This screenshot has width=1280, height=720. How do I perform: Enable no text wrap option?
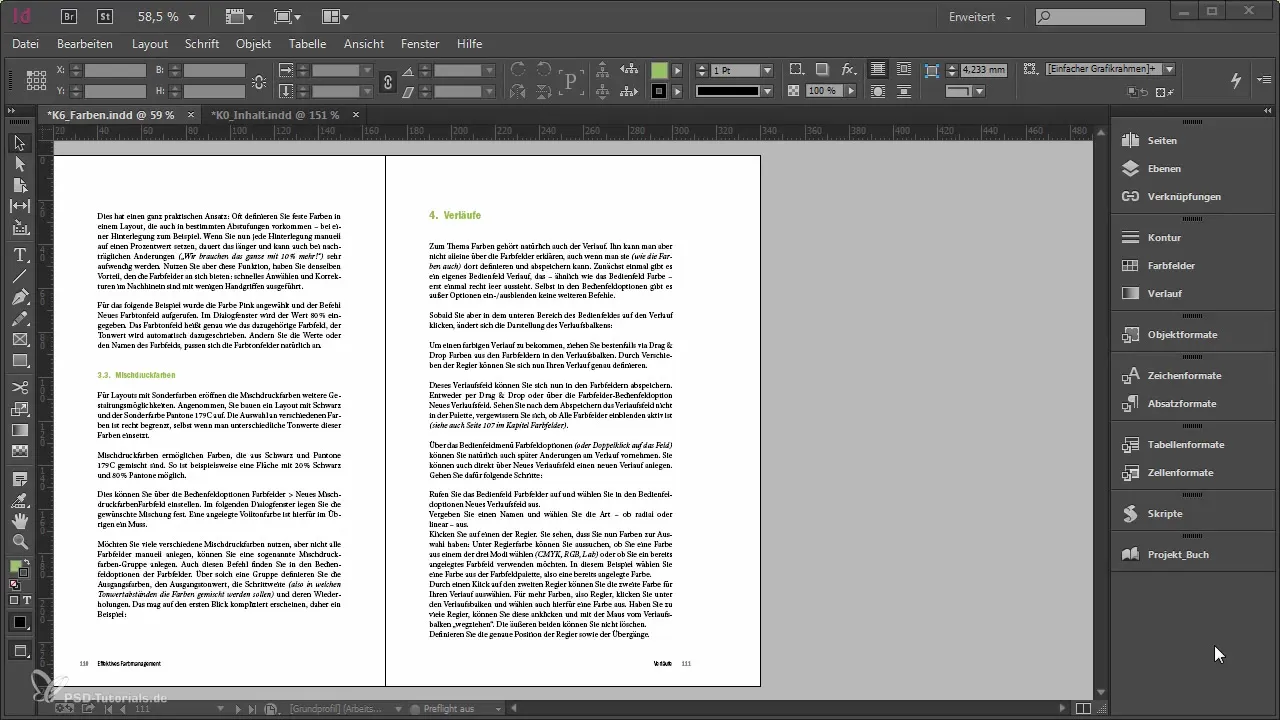[877, 70]
